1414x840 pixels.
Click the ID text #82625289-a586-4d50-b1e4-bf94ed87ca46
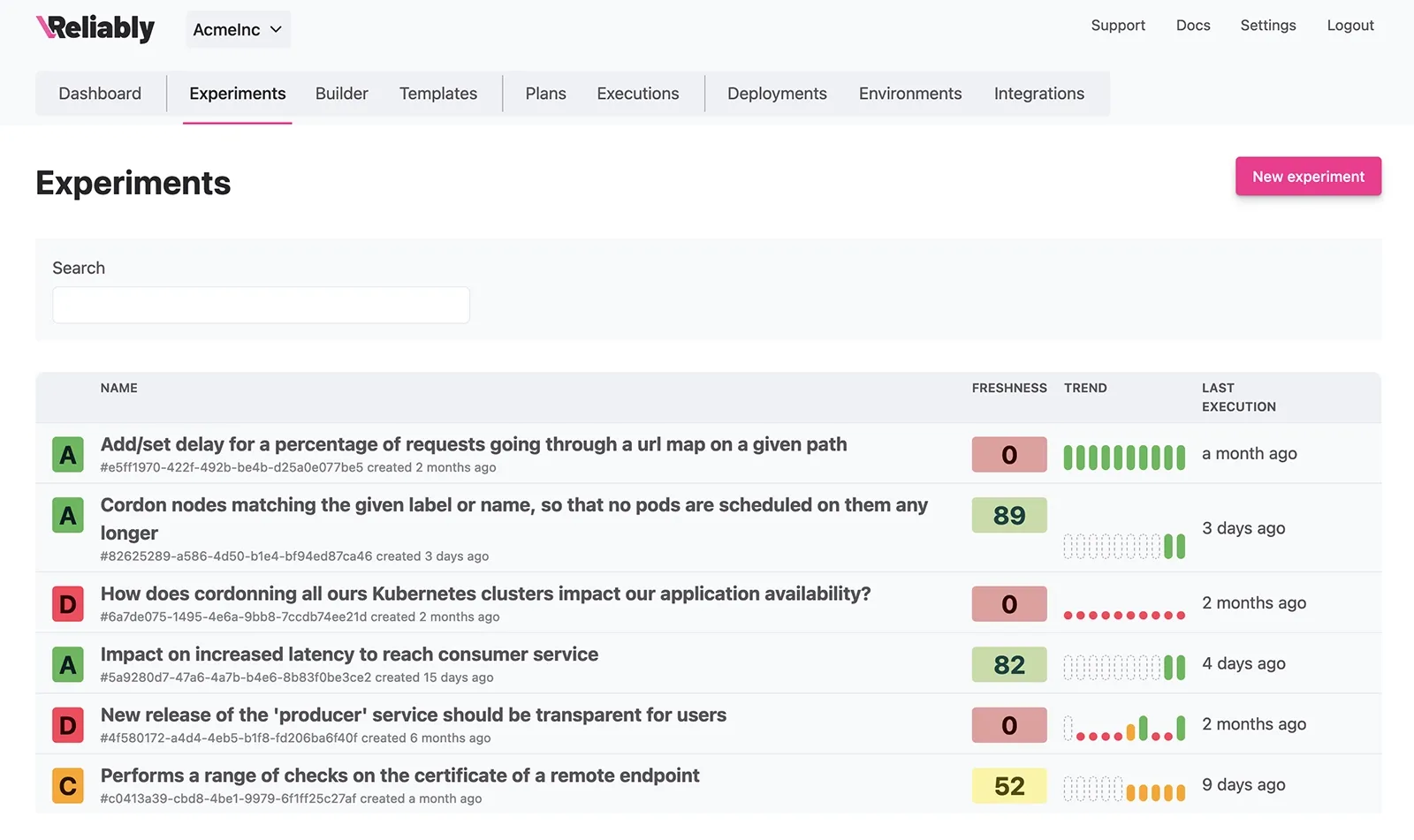click(x=236, y=556)
